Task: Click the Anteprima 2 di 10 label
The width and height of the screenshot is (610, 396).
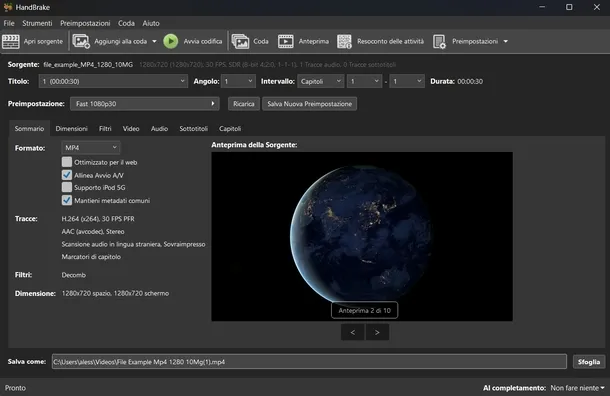Action: click(365, 310)
